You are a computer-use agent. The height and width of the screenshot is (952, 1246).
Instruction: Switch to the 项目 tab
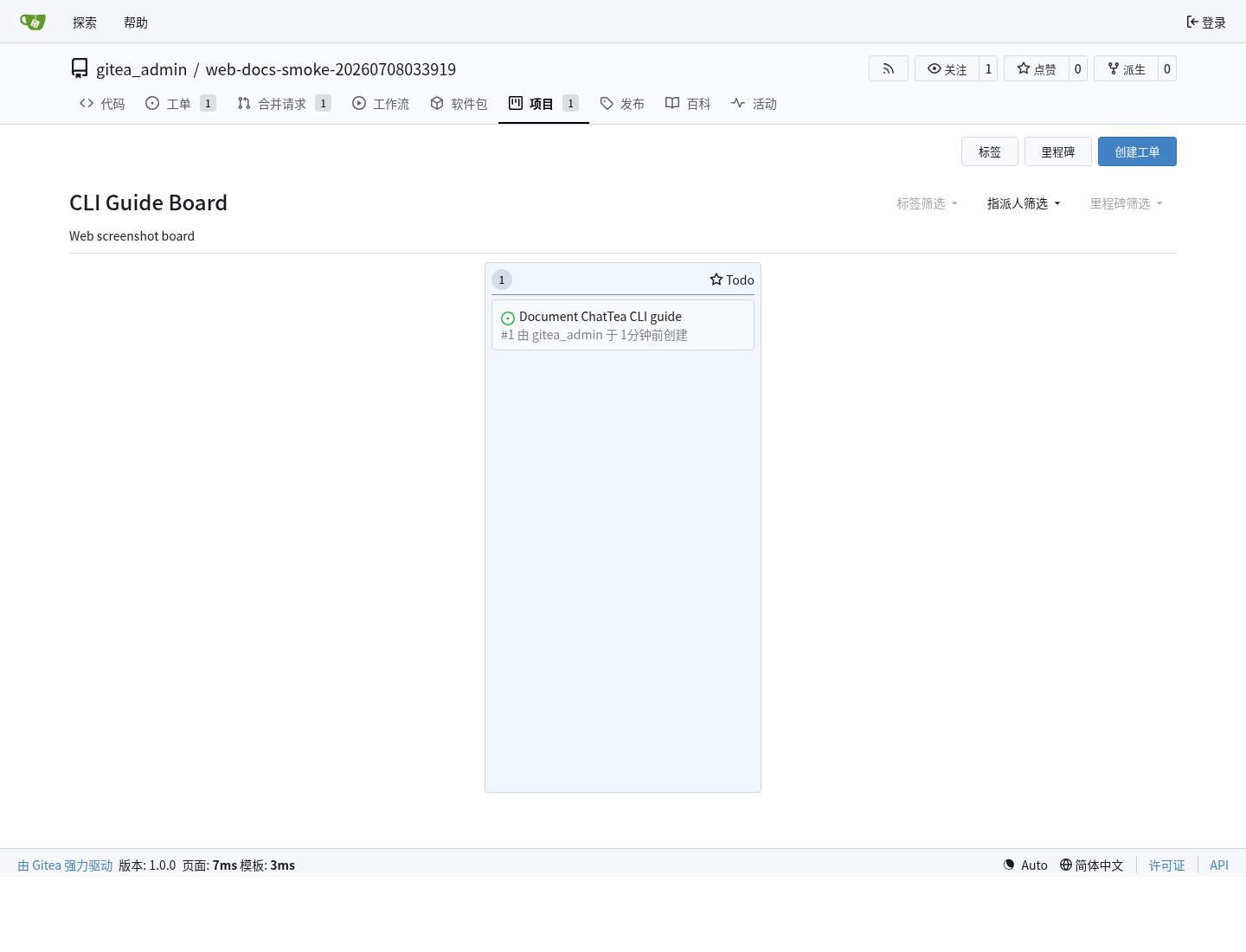coord(543,104)
